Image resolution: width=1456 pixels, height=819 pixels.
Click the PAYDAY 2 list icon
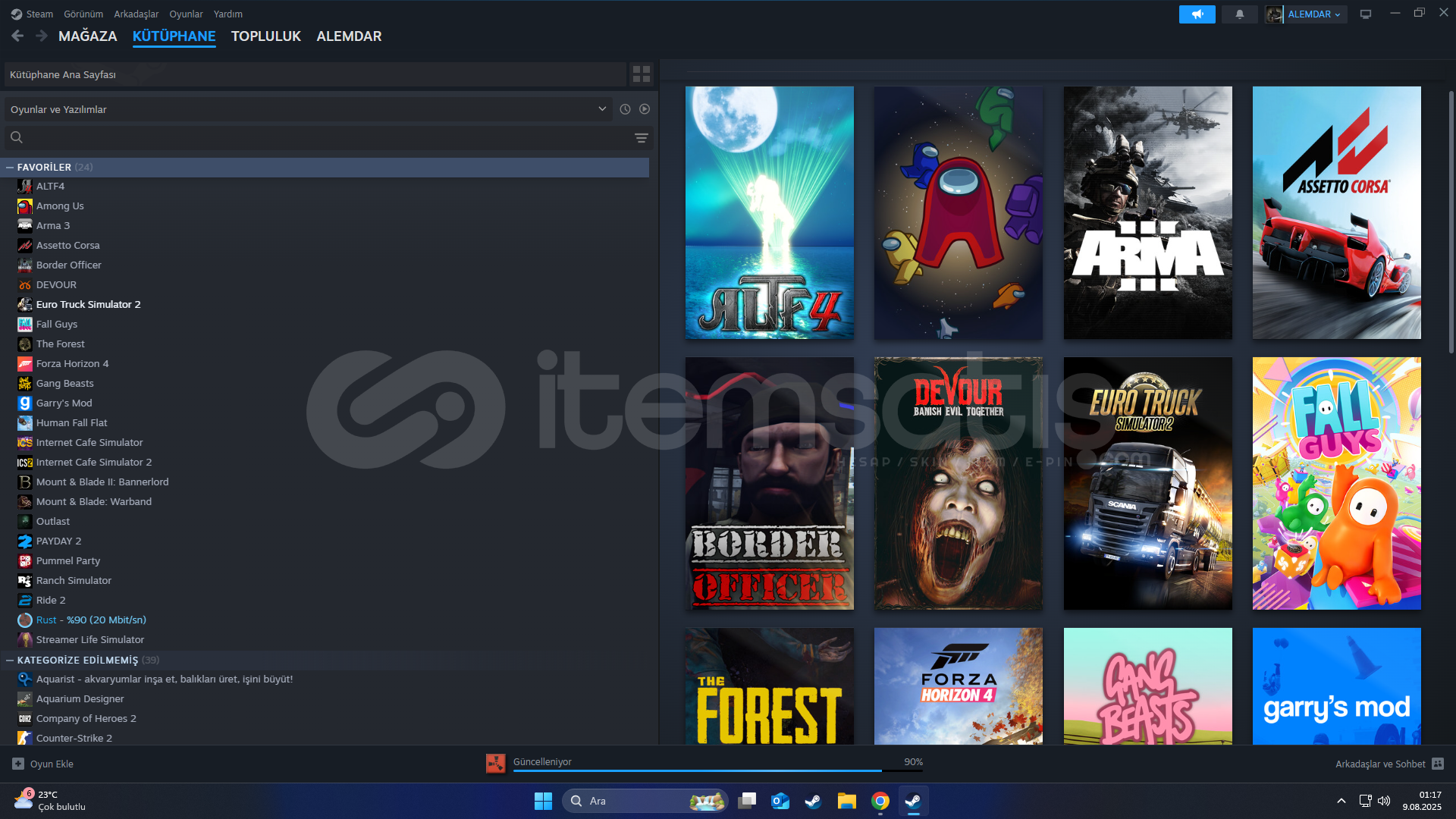25,541
